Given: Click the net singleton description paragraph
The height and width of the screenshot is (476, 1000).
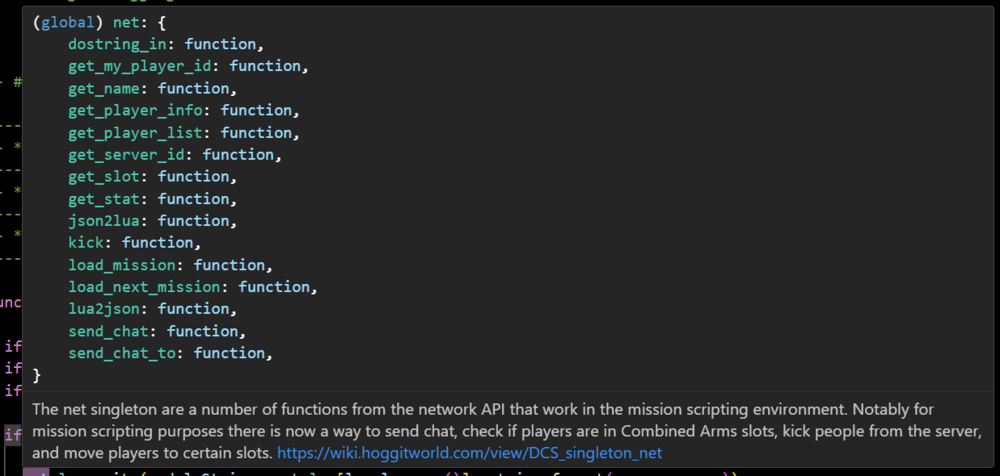Looking at the screenshot, I should [500, 431].
